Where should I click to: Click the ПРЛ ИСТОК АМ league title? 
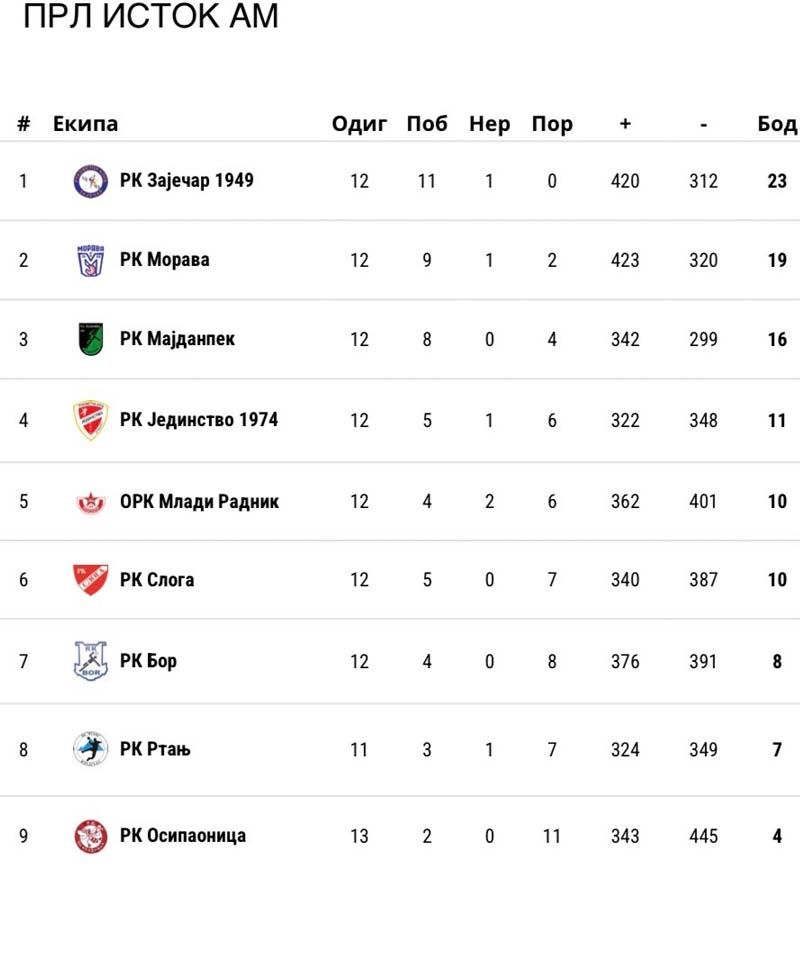tap(150, 17)
